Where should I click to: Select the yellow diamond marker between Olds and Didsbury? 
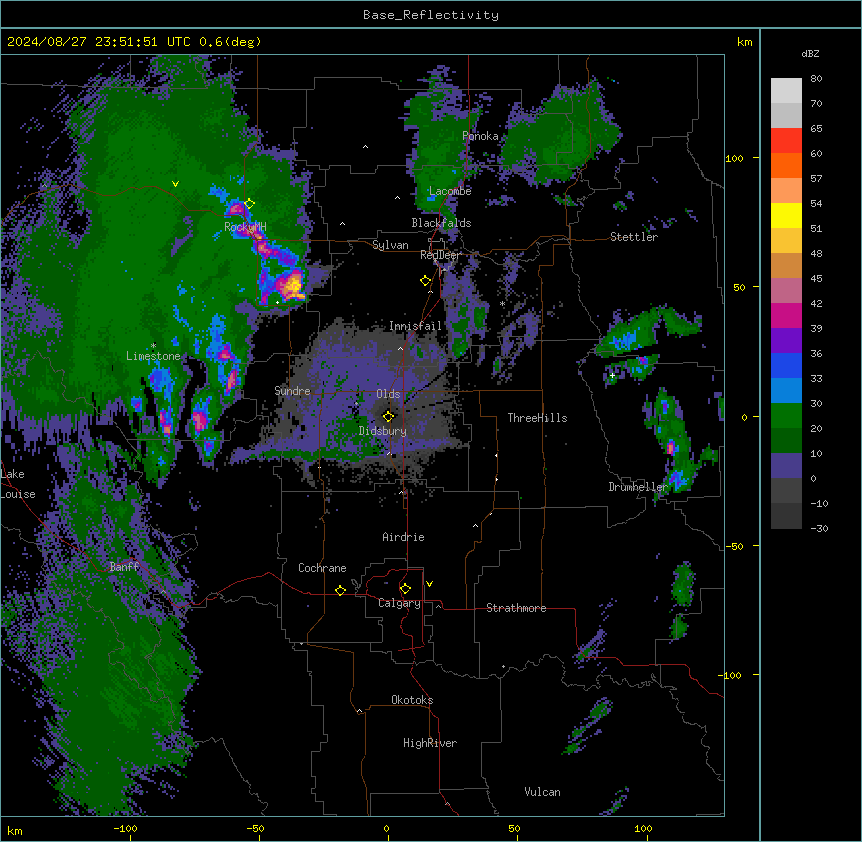[388, 416]
